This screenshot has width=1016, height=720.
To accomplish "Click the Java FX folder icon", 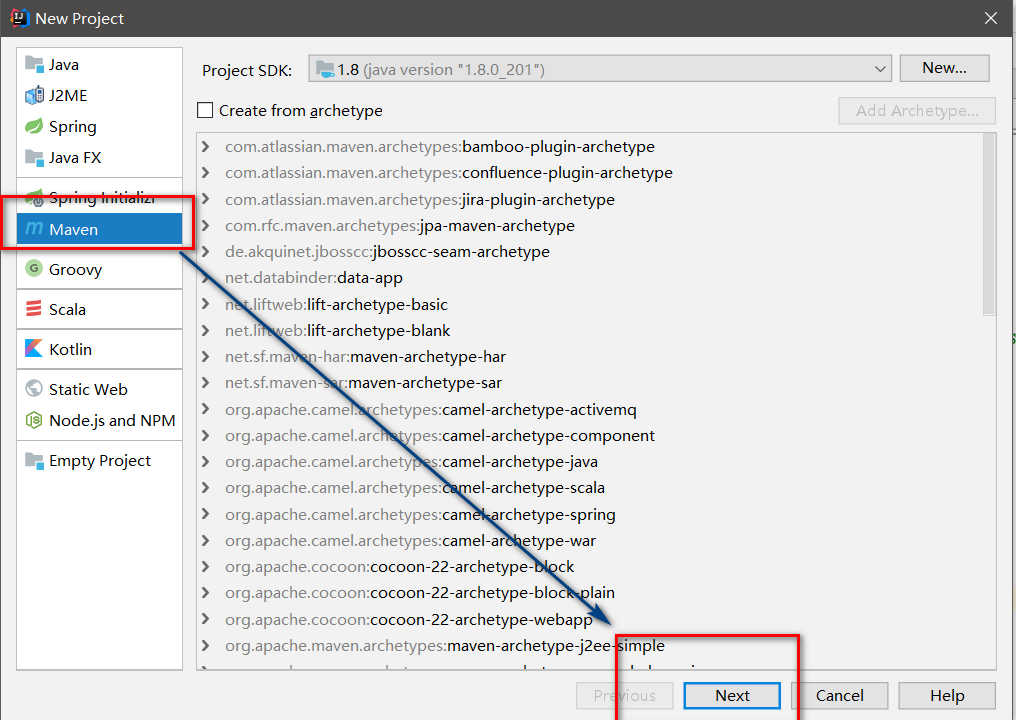I will click(x=34, y=157).
